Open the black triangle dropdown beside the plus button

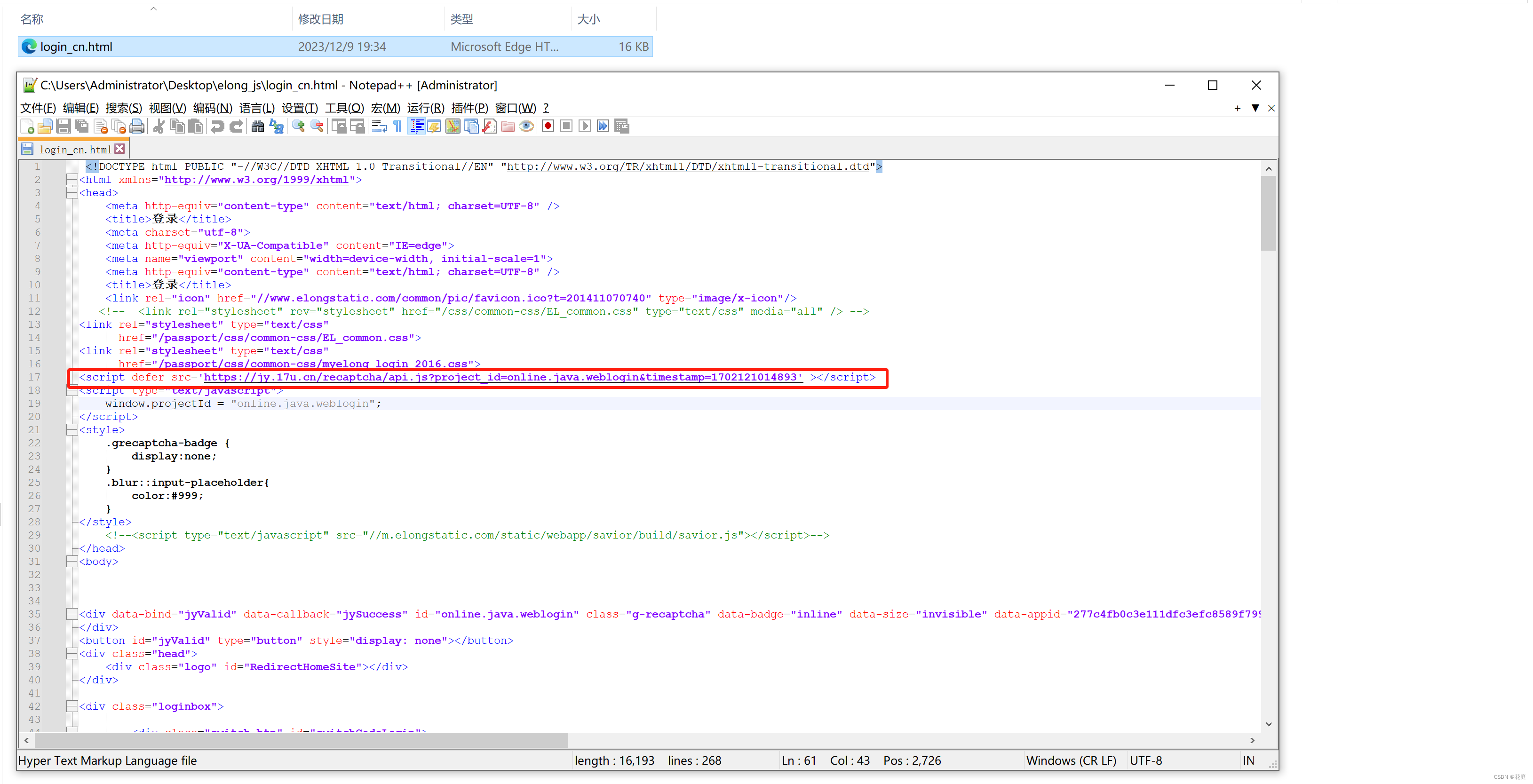[x=1255, y=108]
